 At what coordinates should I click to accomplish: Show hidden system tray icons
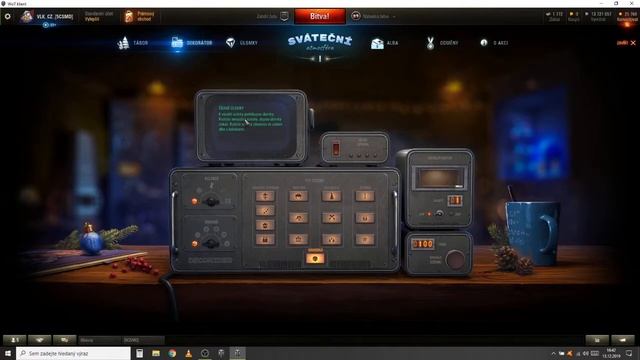coord(553,353)
